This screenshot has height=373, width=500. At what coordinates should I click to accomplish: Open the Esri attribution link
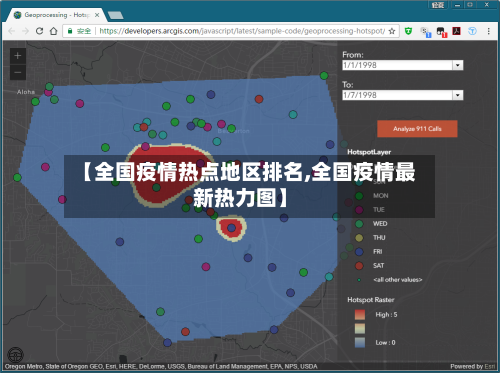point(490,366)
